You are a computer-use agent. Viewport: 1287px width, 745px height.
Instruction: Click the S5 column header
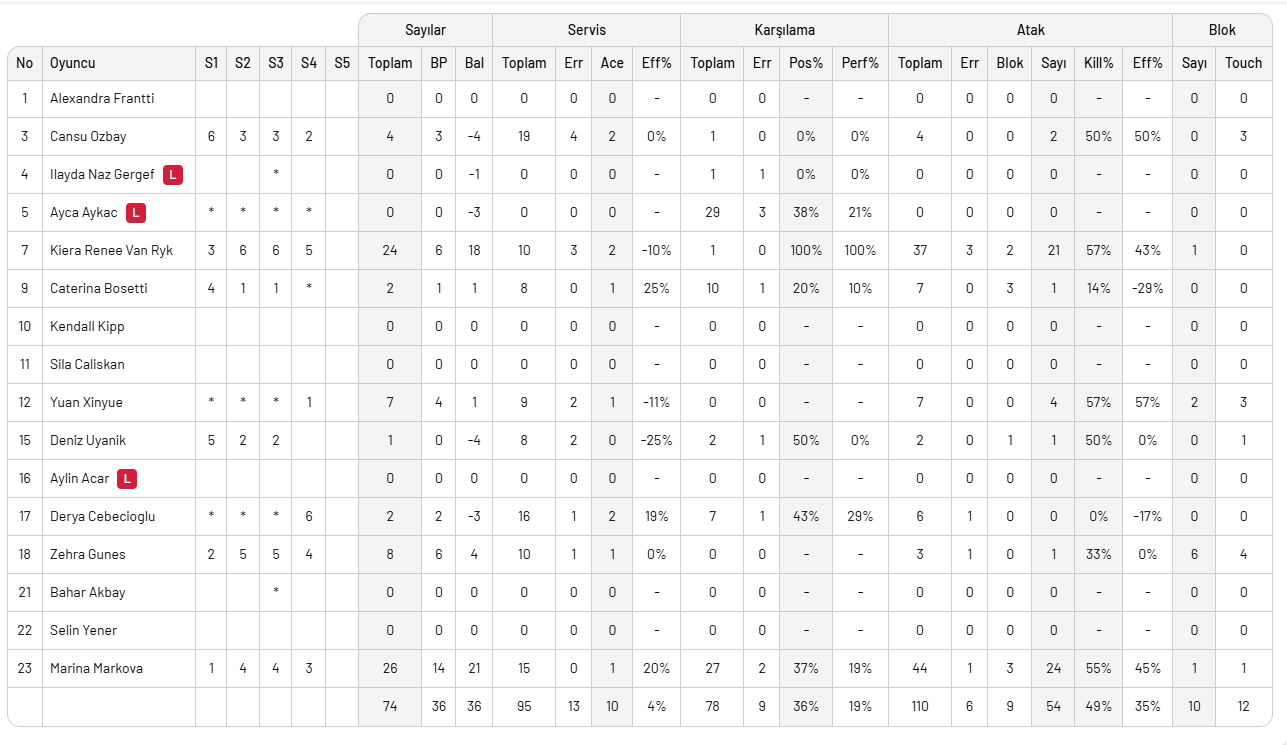pyautogui.click(x=342, y=63)
